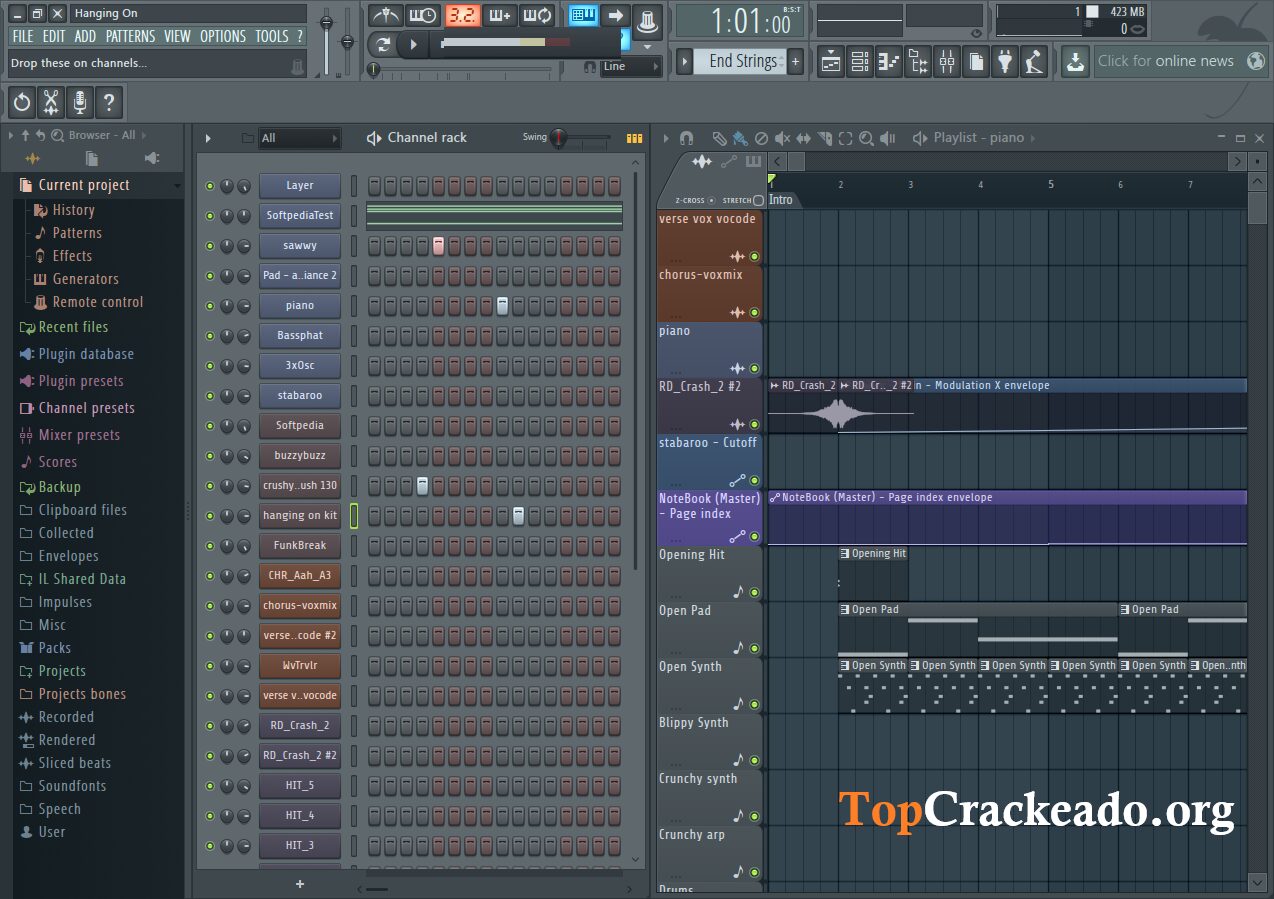Toggle the metronome on
The width and height of the screenshot is (1274, 899).
pyautogui.click(x=386, y=15)
